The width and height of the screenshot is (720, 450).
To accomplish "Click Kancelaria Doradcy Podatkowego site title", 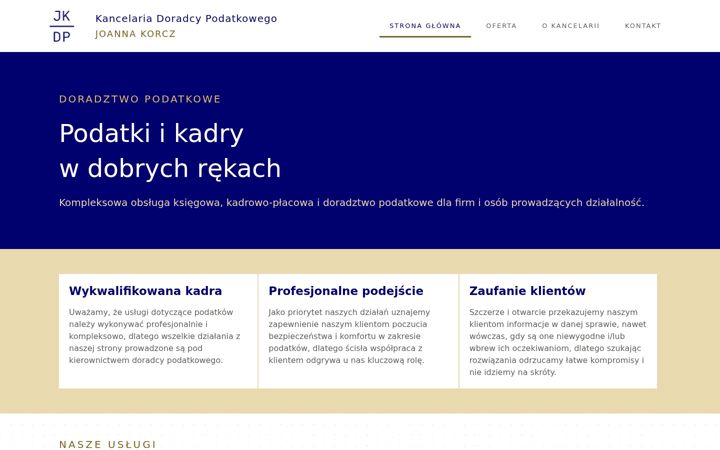I will click(x=186, y=18).
